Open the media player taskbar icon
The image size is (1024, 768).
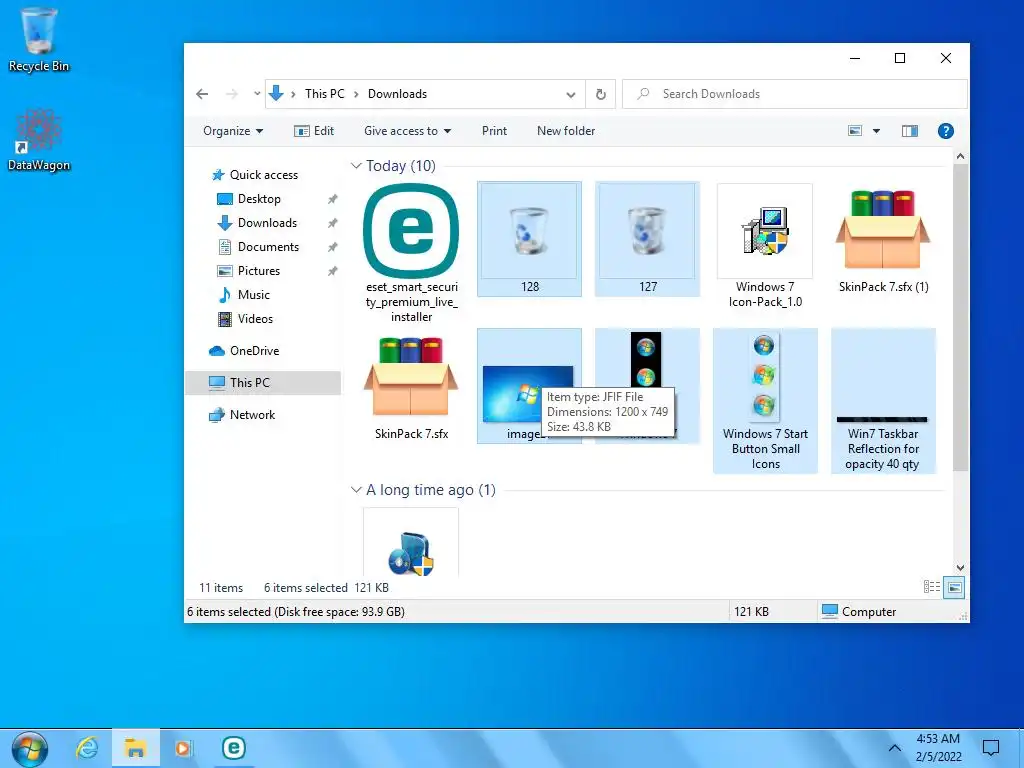point(184,748)
